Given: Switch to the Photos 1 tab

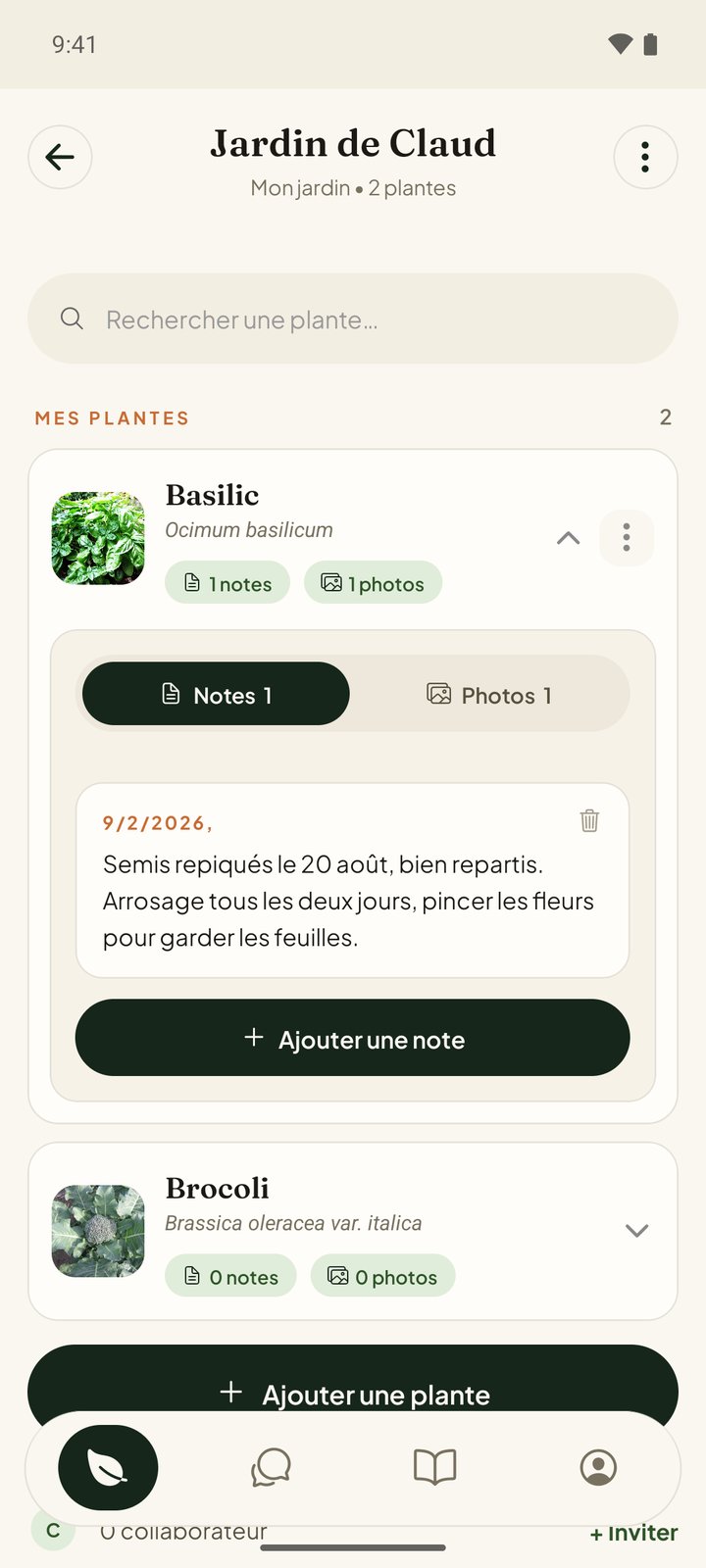Looking at the screenshot, I should coord(489,695).
